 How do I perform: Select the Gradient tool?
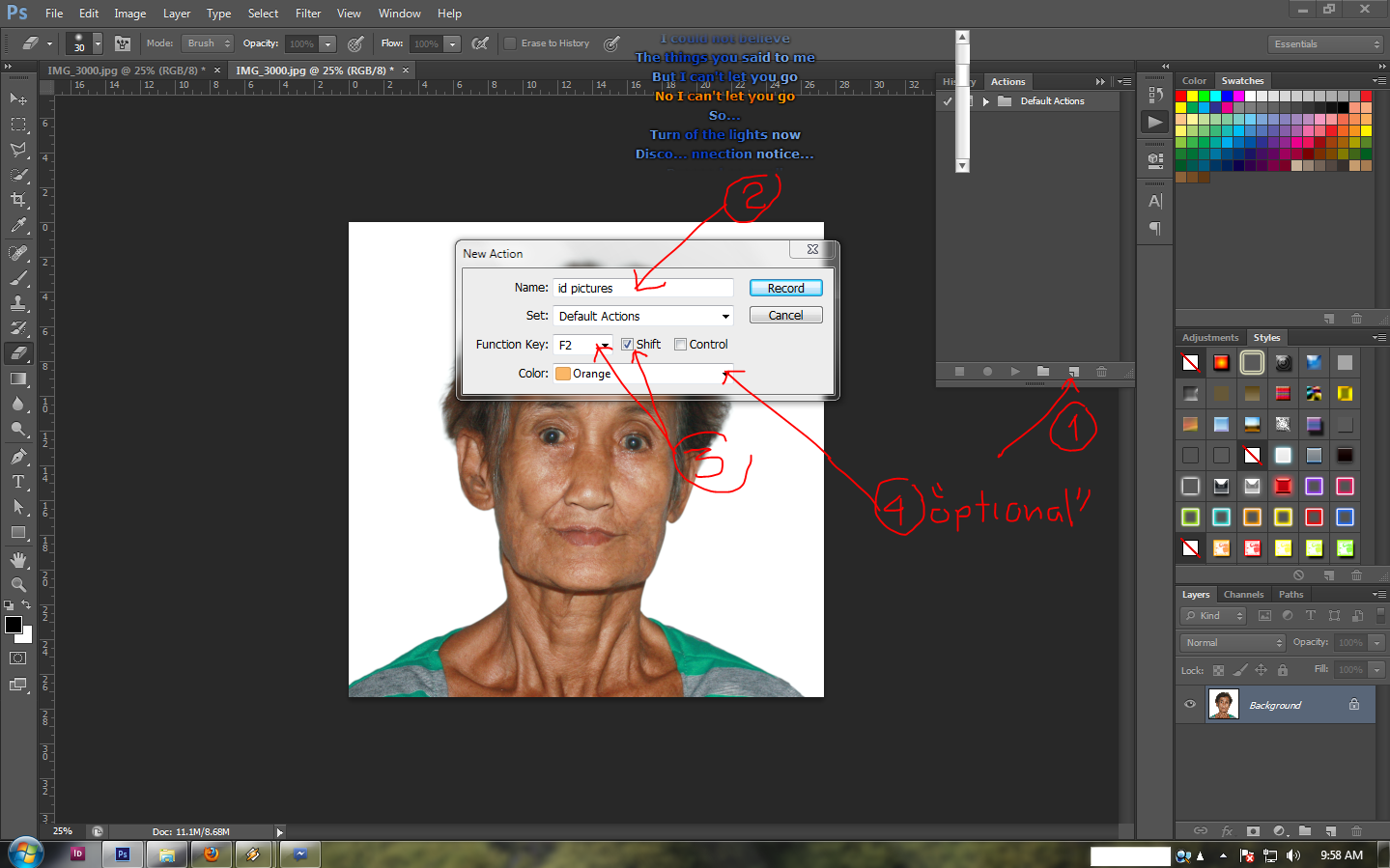18,378
